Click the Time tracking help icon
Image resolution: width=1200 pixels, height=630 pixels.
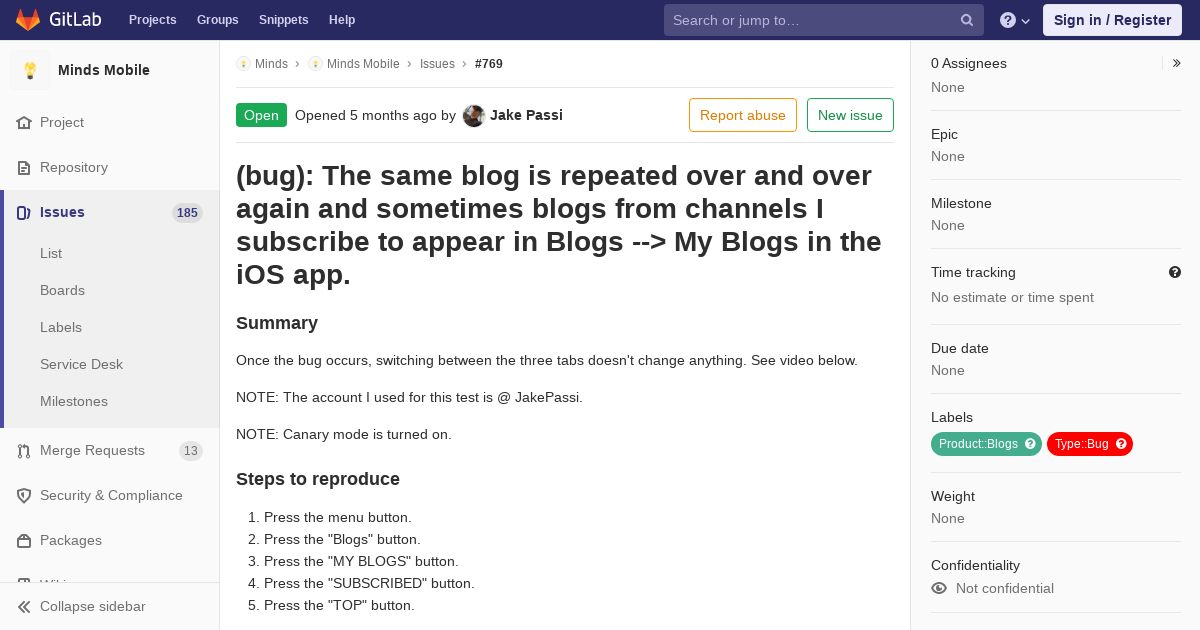tap(1175, 272)
